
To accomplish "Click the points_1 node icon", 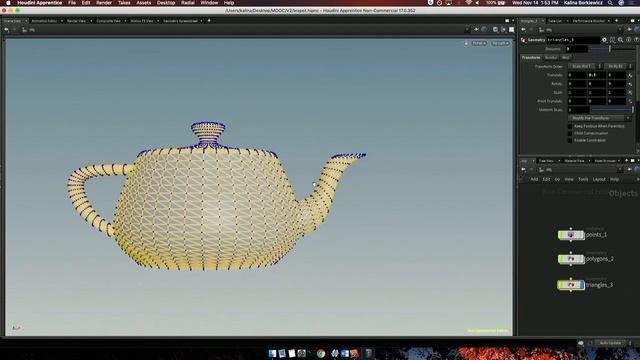I will (x=571, y=235).
